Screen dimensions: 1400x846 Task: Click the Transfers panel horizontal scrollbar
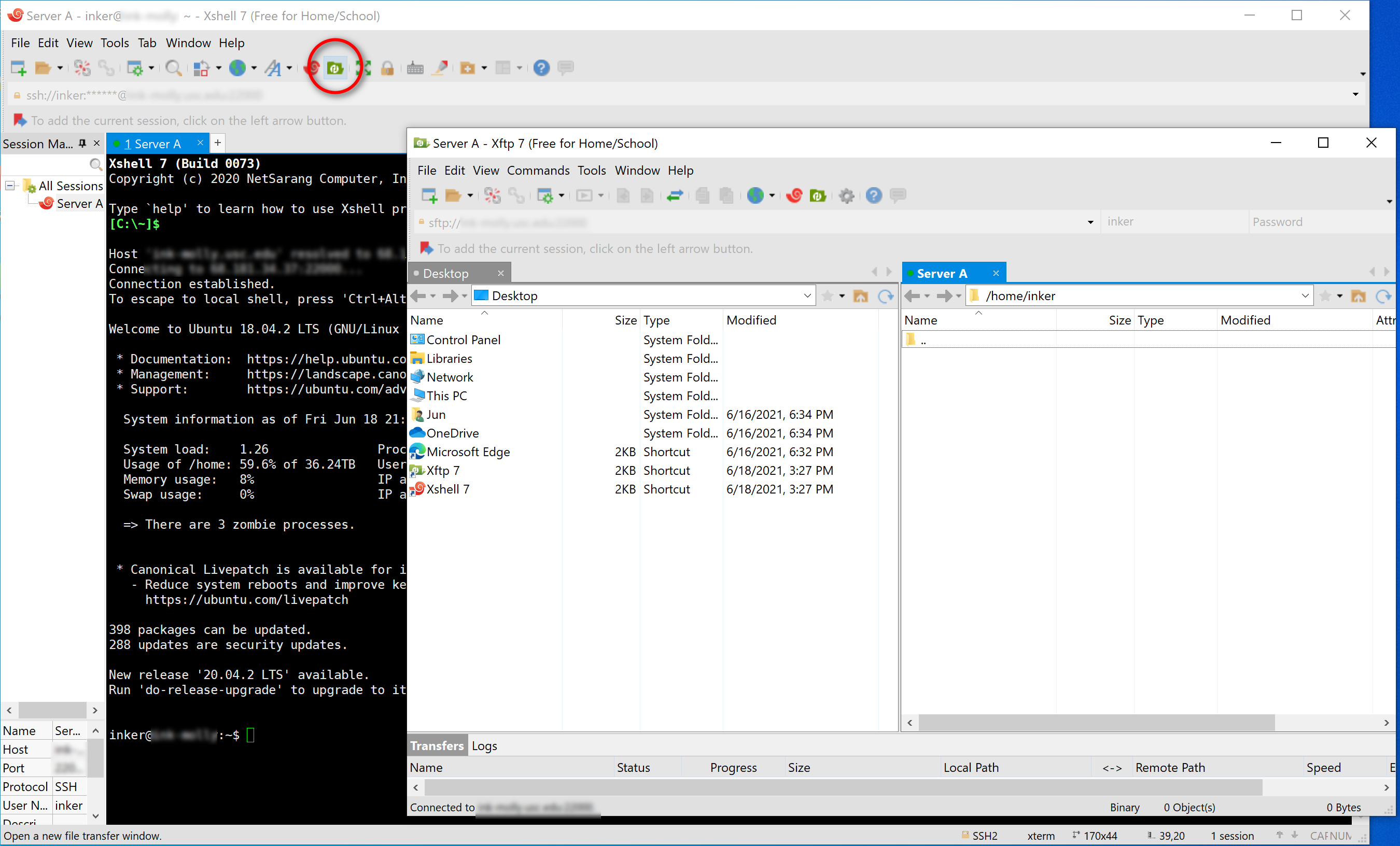843,787
